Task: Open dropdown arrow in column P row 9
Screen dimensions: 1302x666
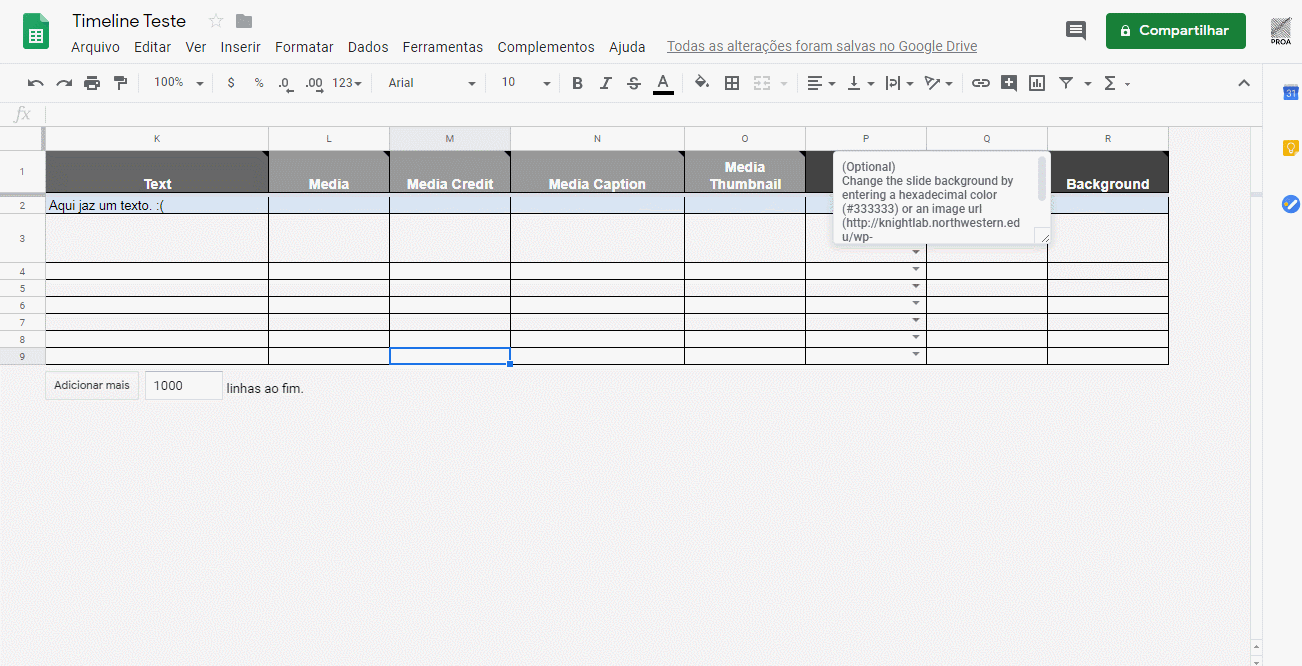Action: (x=915, y=355)
